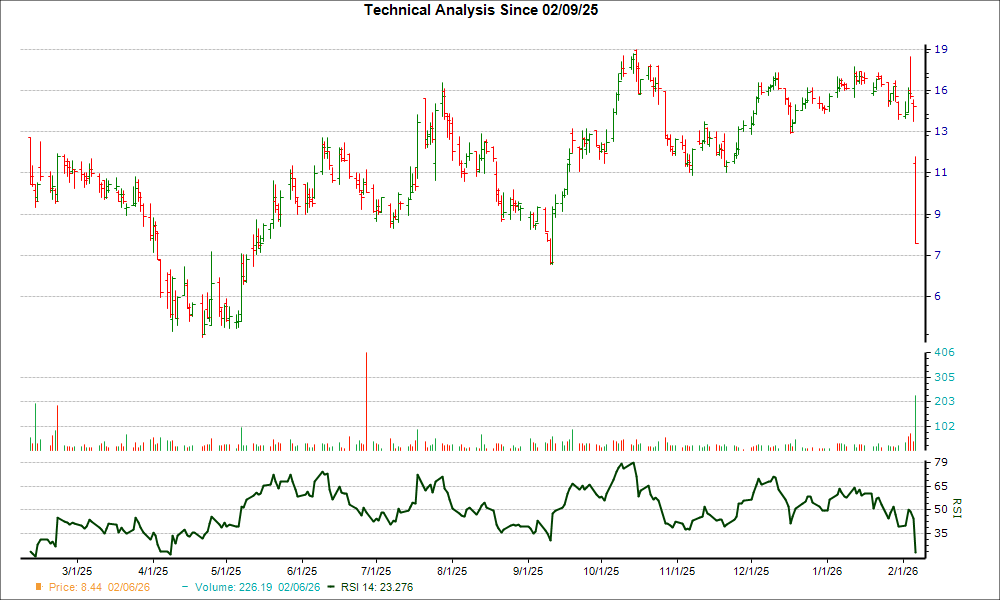Screen dimensions: 1000x600
Task: Click the lowest candlestick near 4/1/25
Action: 201,320
